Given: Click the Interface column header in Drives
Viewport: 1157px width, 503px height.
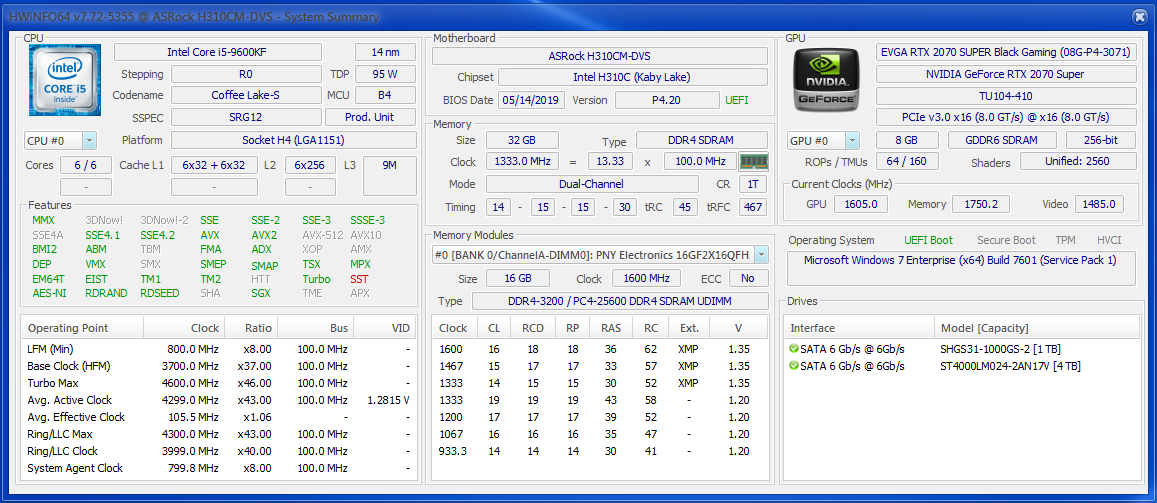Looking at the screenshot, I should click(x=859, y=328).
